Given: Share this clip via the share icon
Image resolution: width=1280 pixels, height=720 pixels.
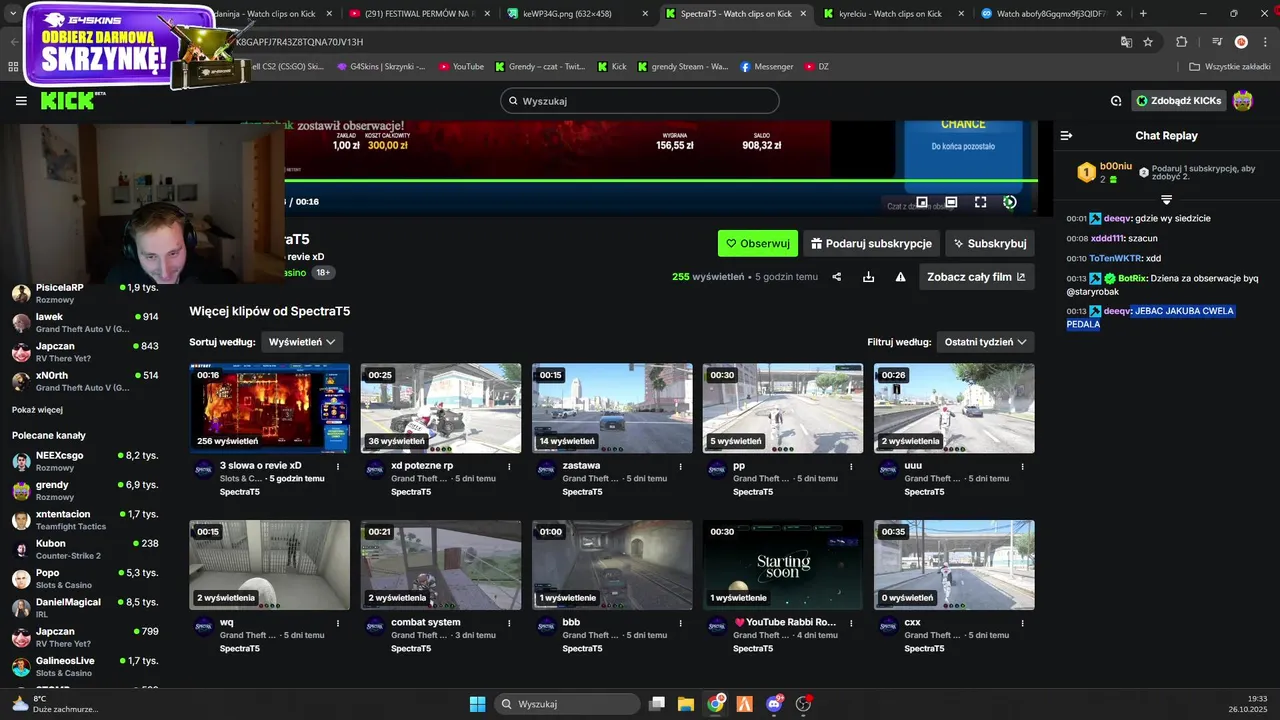Looking at the screenshot, I should pos(837,277).
